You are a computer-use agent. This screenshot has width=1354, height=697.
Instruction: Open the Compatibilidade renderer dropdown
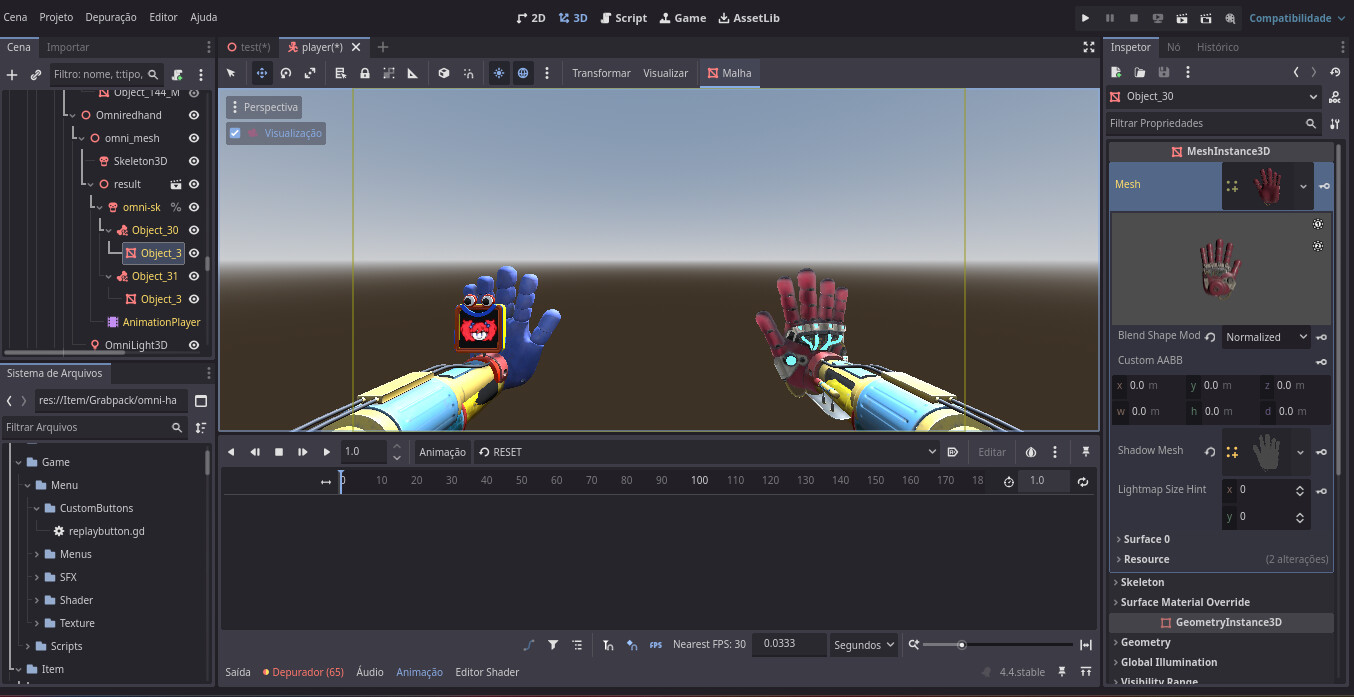[1297, 18]
